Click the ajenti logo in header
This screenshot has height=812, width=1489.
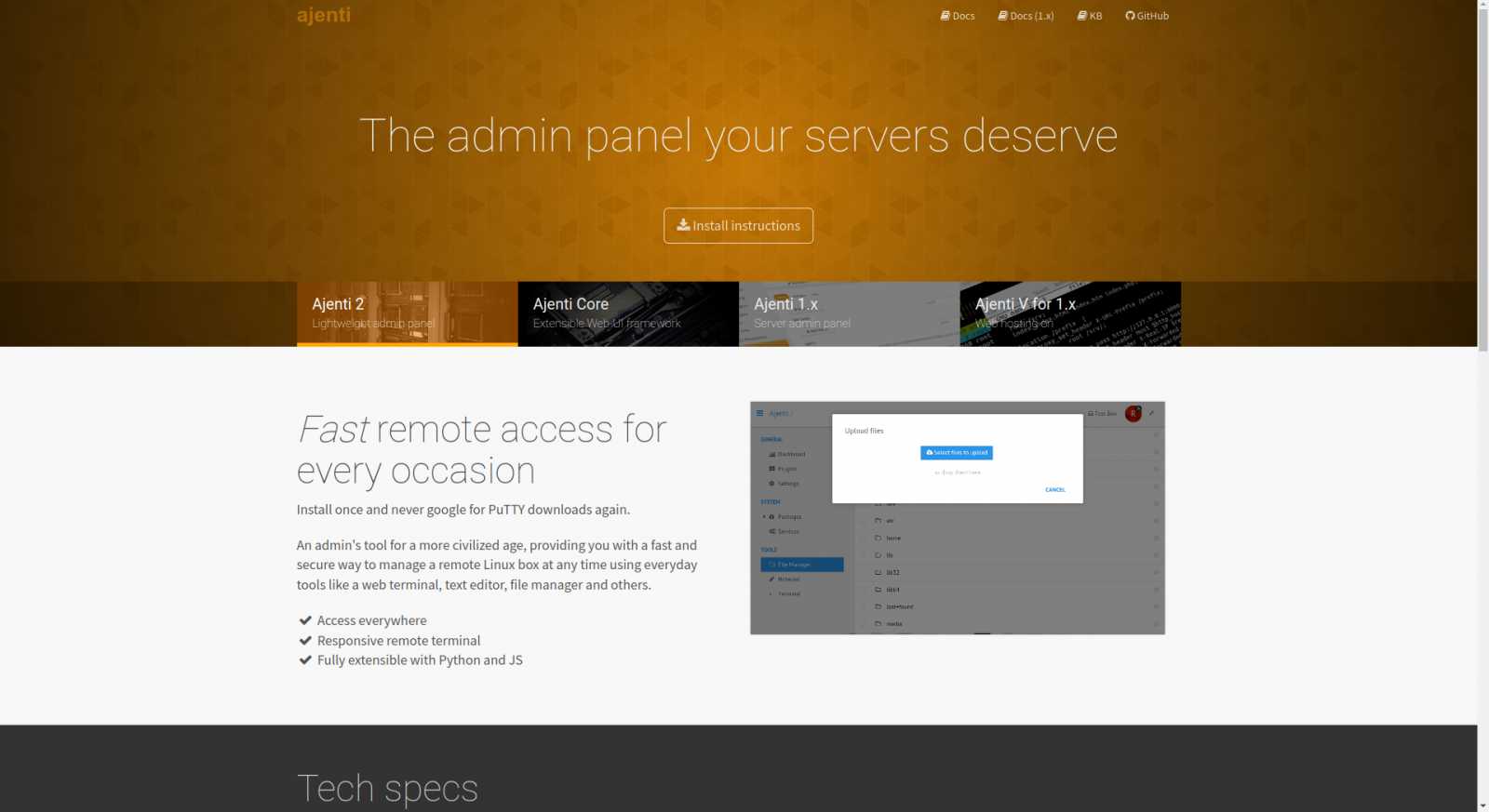323,15
